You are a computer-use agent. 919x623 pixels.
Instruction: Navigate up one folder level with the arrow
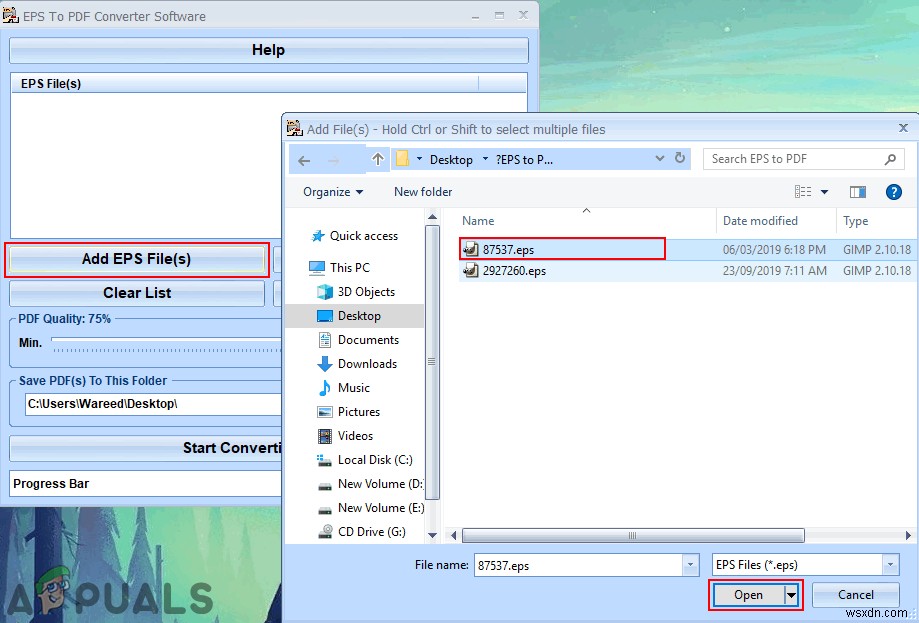378,158
